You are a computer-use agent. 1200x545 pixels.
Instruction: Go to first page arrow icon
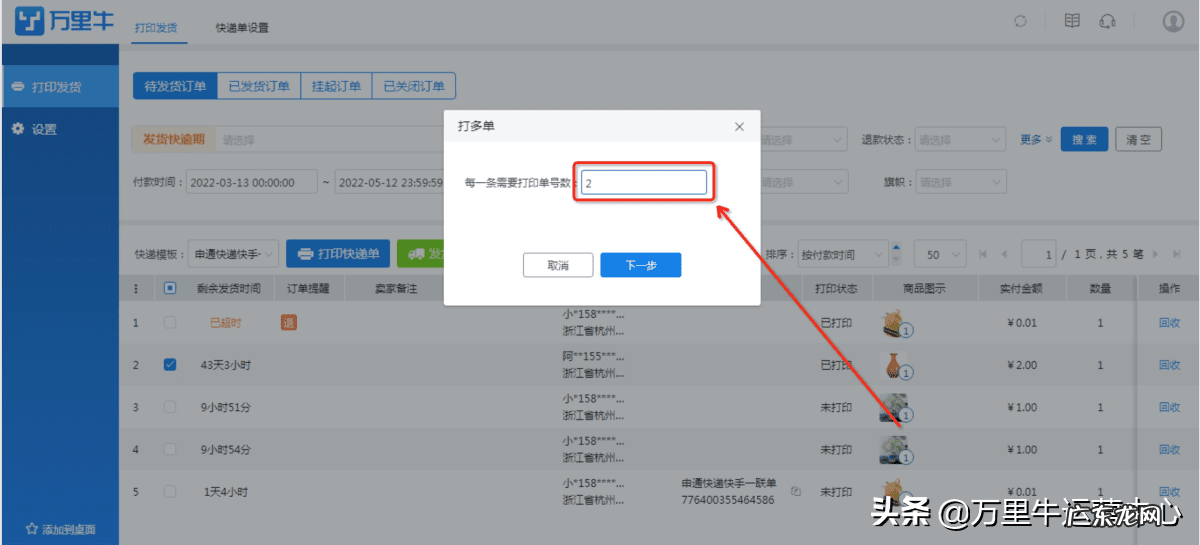tap(982, 254)
